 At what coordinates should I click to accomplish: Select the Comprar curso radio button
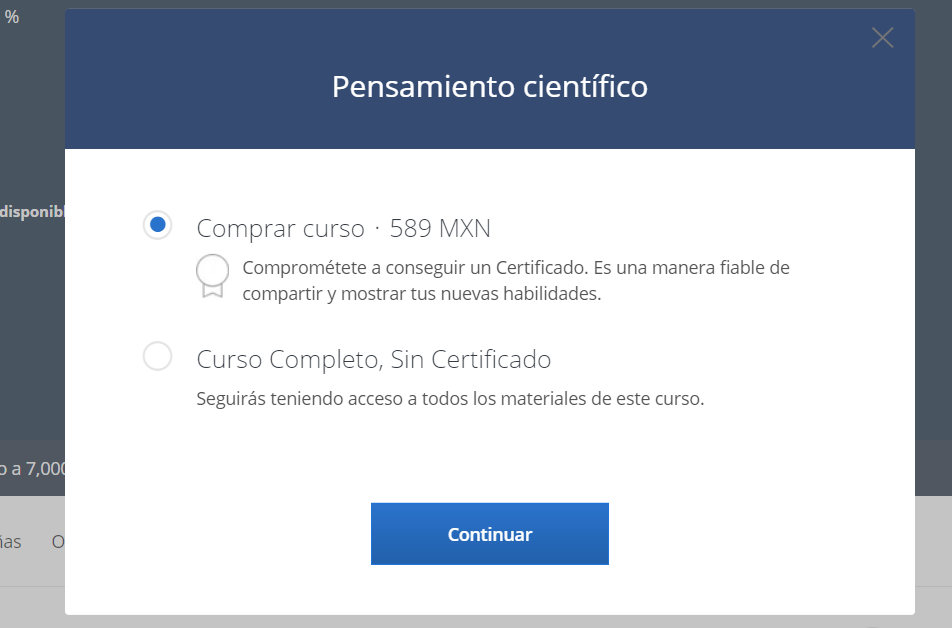pos(157,225)
